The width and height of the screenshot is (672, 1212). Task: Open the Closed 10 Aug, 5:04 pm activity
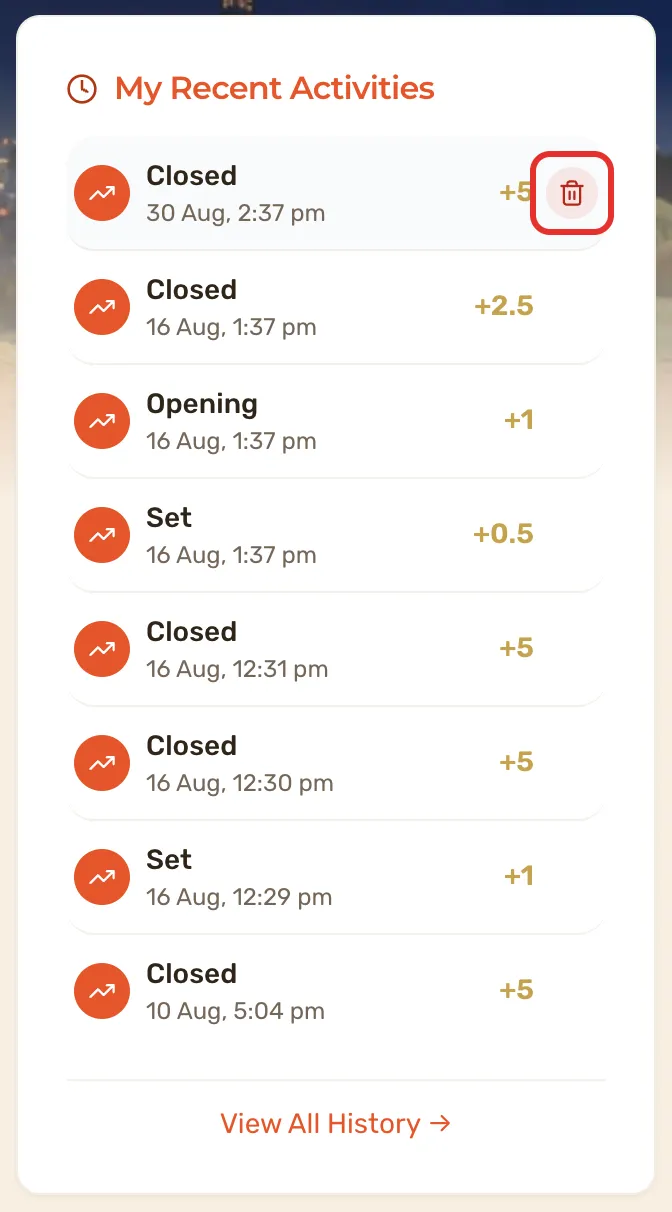(336, 991)
